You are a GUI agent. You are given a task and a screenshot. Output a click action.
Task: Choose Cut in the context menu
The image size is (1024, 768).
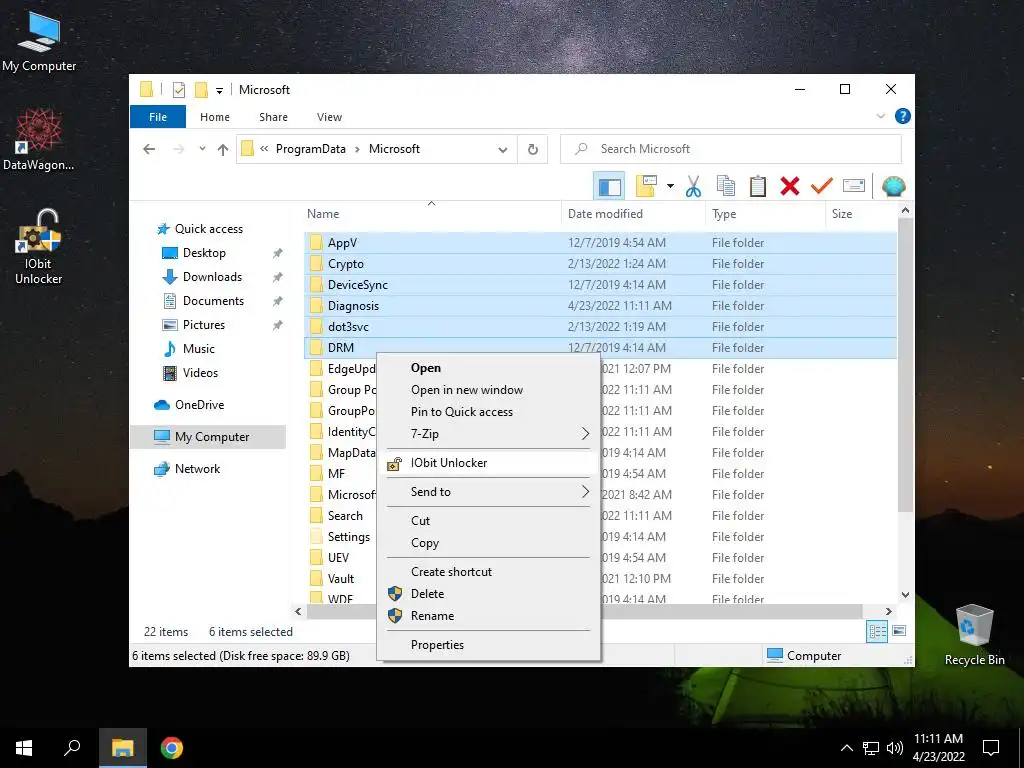(489, 520)
